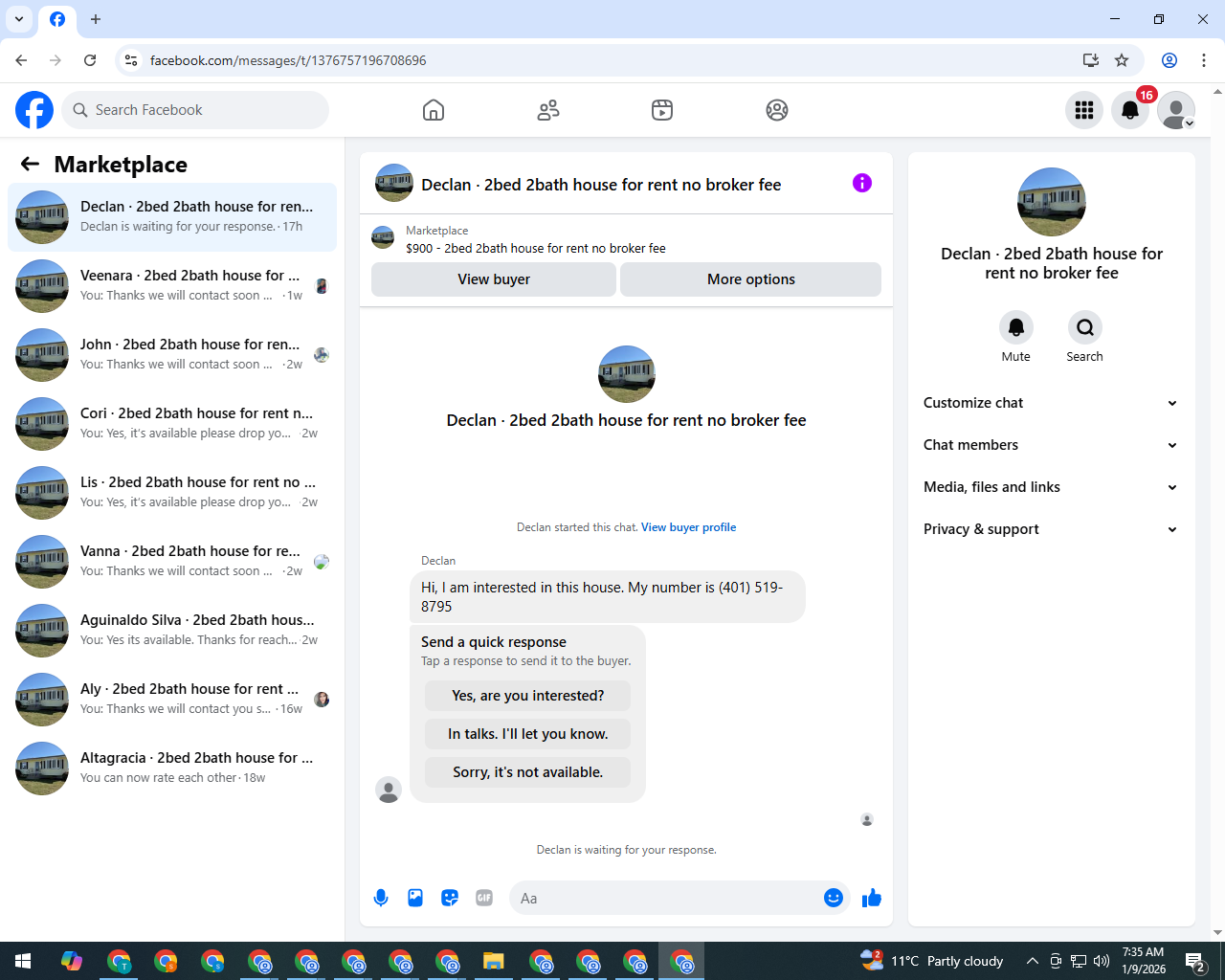Expand Media, files and links section
The image size is (1225, 980).
(x=1052, y=487)
